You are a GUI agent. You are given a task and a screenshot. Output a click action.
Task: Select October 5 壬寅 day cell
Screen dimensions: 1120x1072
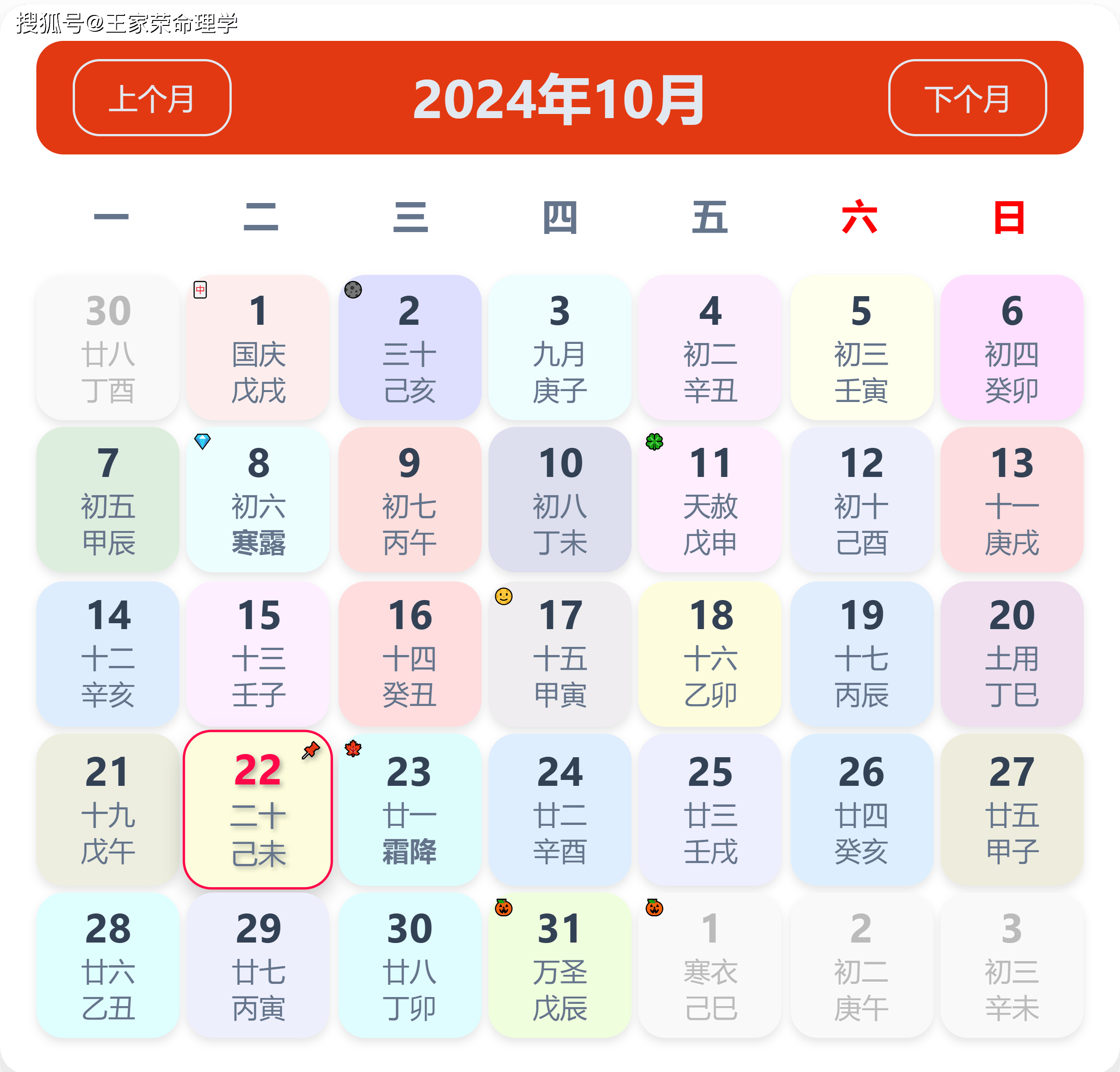862,348
